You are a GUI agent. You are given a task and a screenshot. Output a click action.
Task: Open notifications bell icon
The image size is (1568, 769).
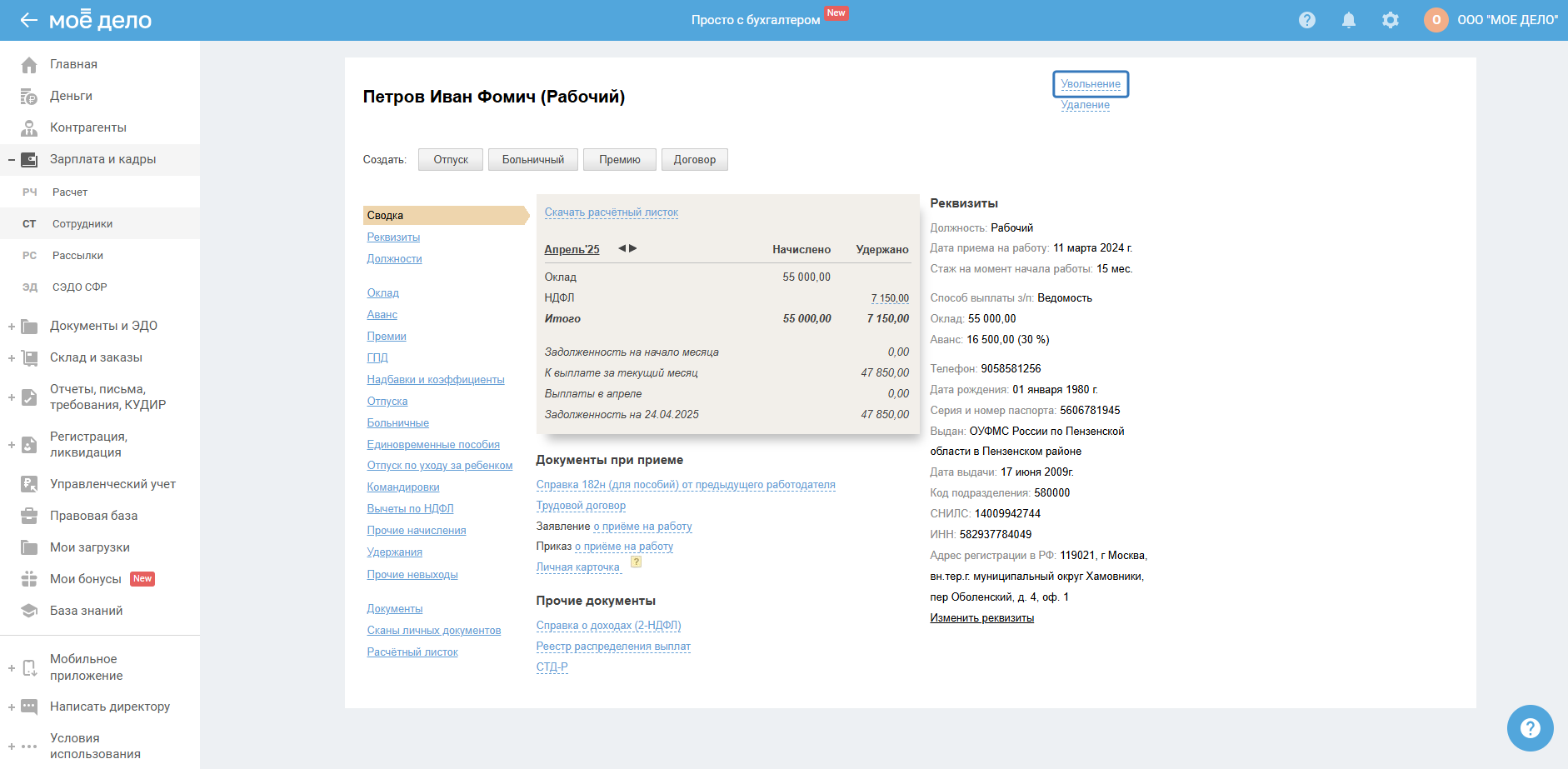tap(1348, 20)
